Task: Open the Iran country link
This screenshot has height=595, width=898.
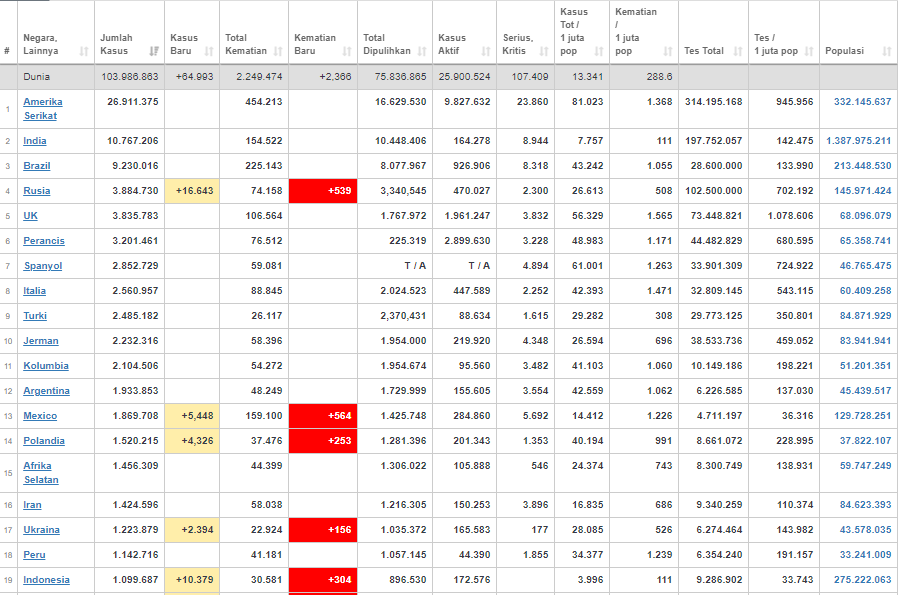Action: 32,505
